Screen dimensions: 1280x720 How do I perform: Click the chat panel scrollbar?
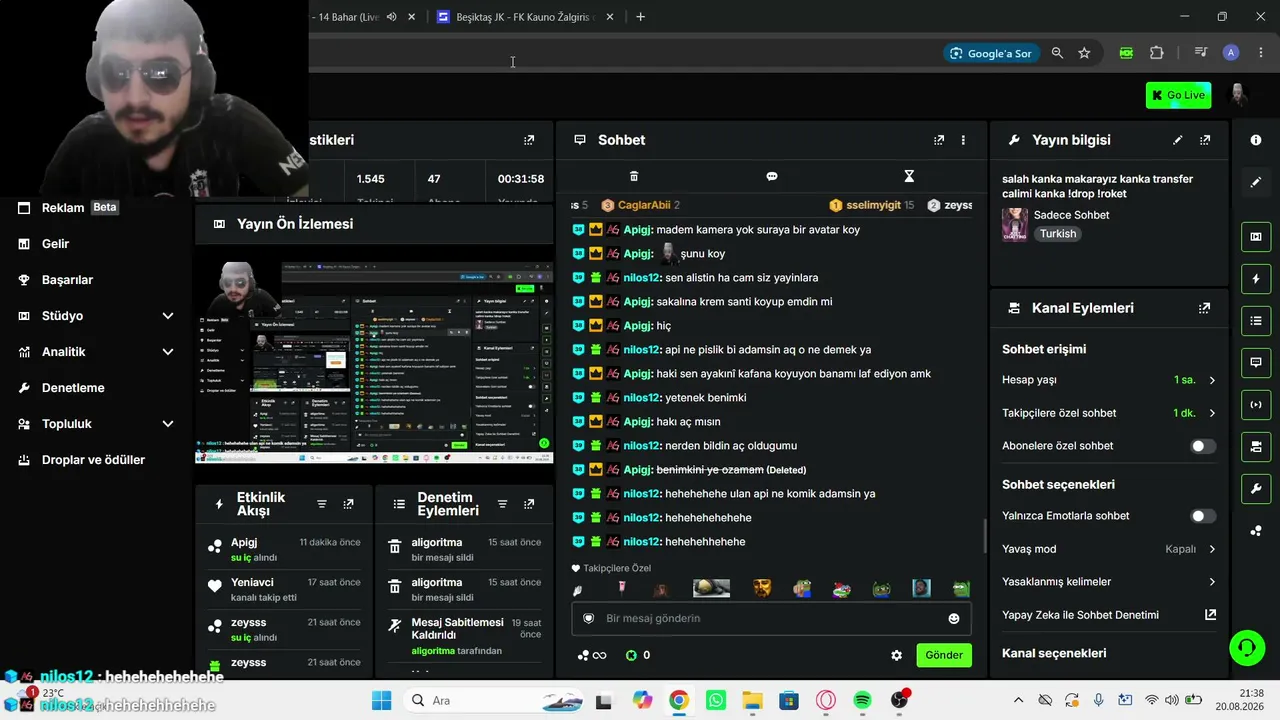(x=984, y=537)
